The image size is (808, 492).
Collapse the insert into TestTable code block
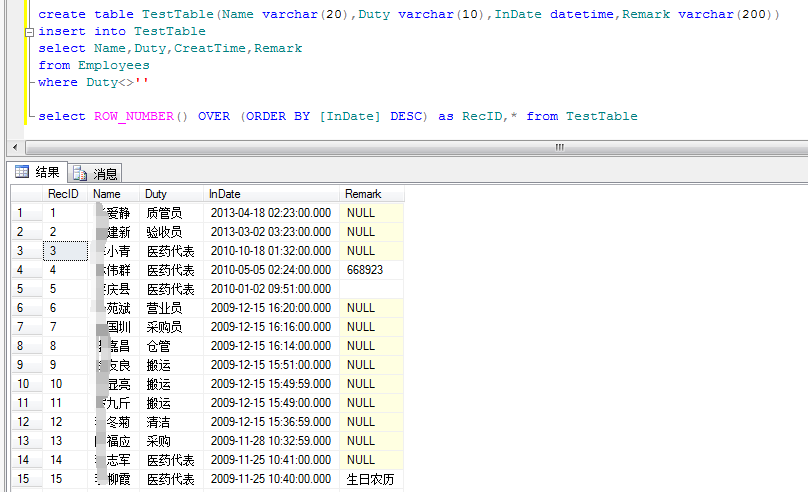pos(29,32)
